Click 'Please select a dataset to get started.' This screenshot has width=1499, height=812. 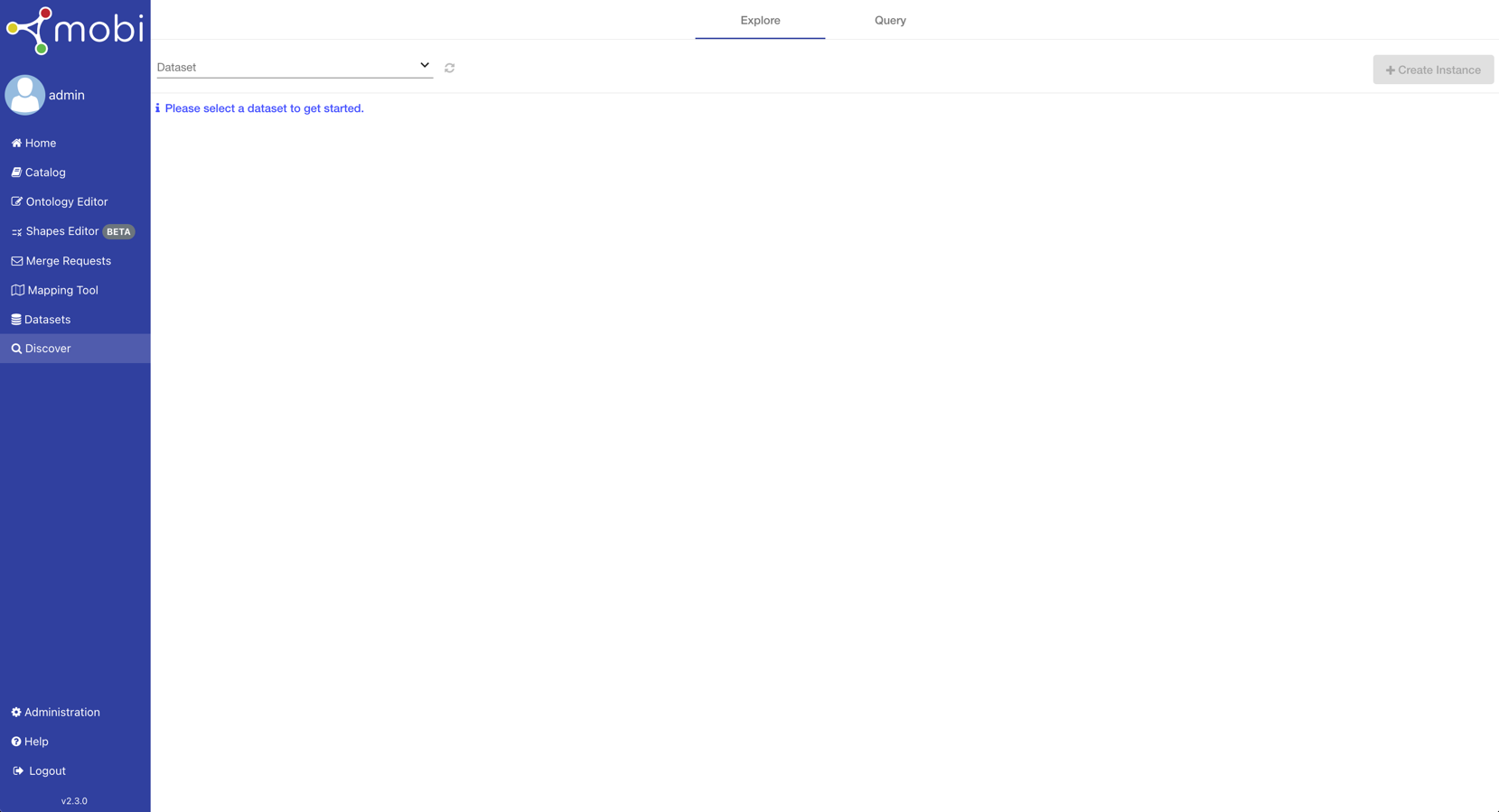(x=264, y=108)
